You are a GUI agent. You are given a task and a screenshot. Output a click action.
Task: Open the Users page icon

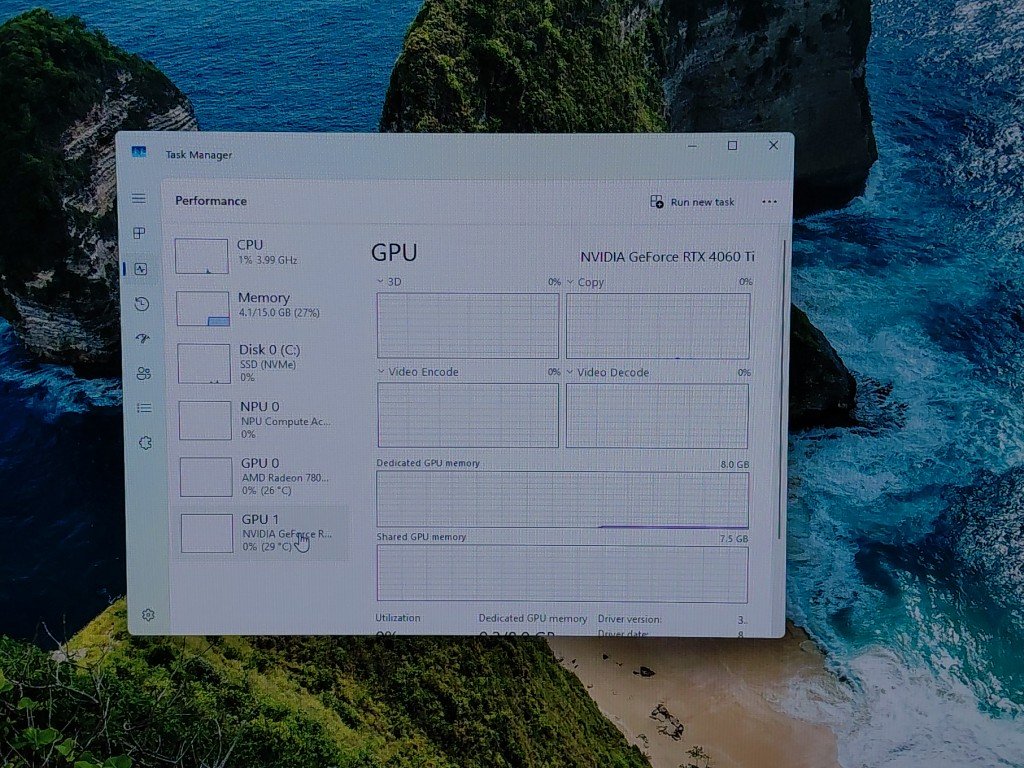(x=143, y=373)
